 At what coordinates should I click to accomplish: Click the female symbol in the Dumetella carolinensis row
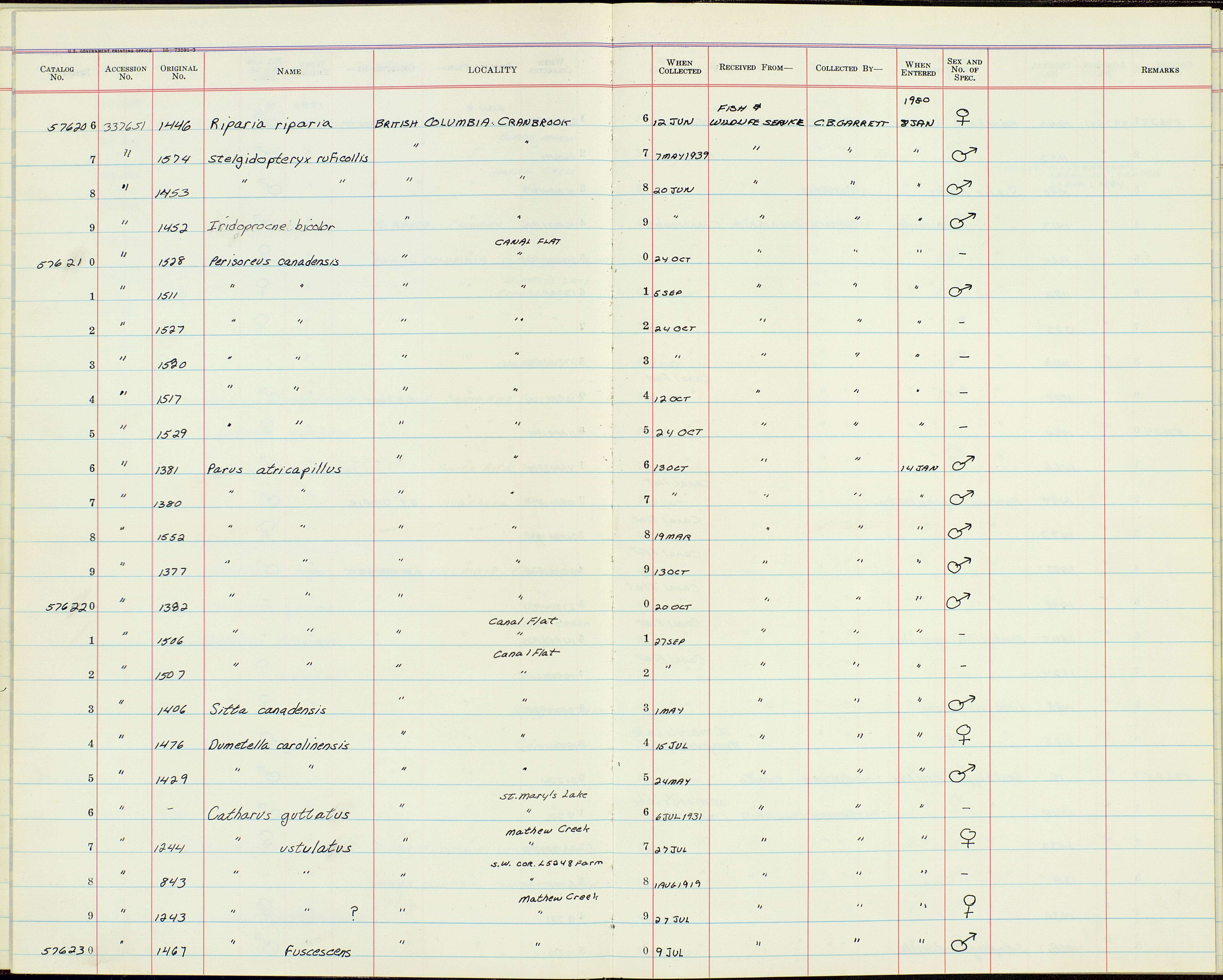click(964, 734)
